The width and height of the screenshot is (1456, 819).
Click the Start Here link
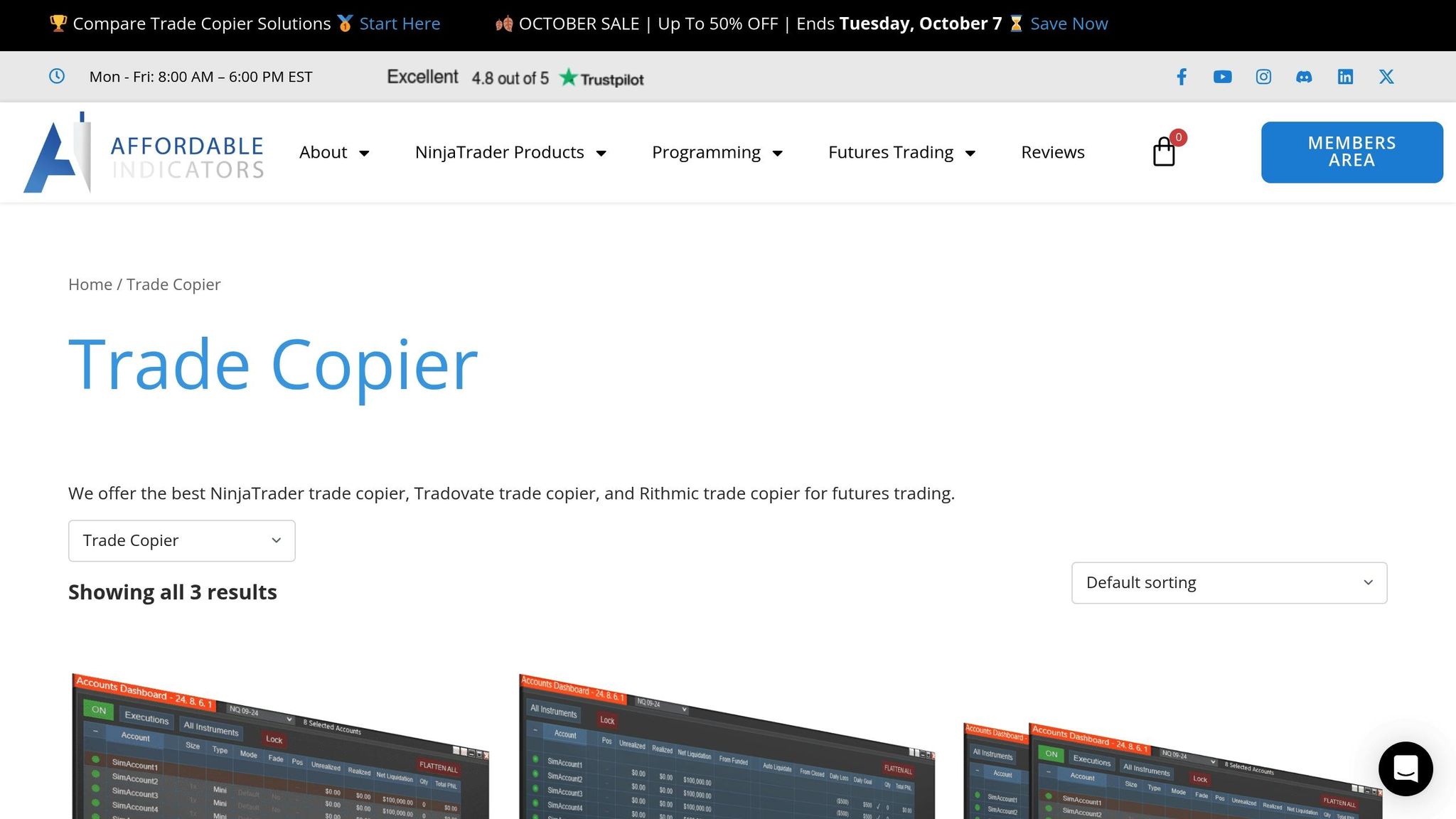pyautogui.click(x=400, y=23)
